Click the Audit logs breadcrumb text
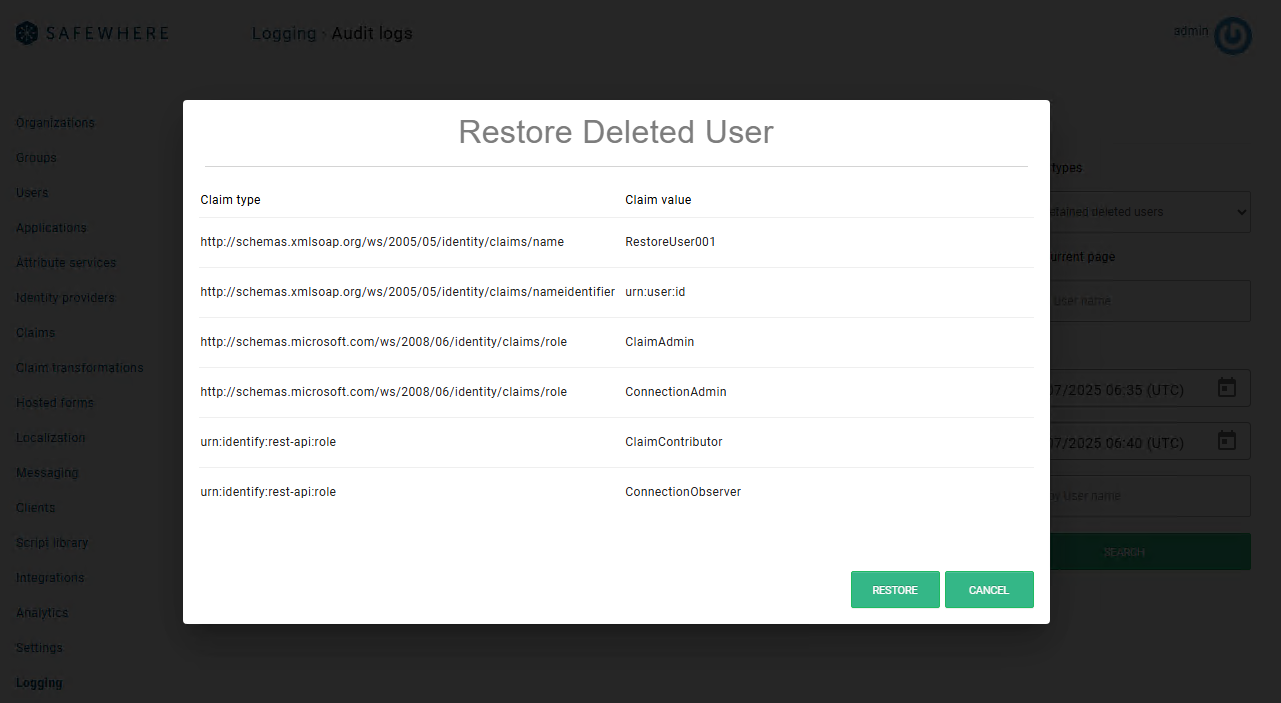 coord(372,34)
